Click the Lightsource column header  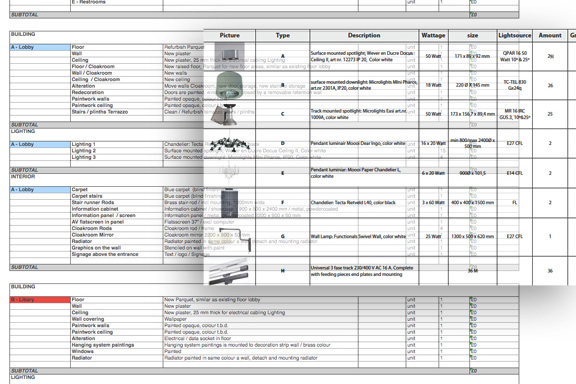(515, 35)
